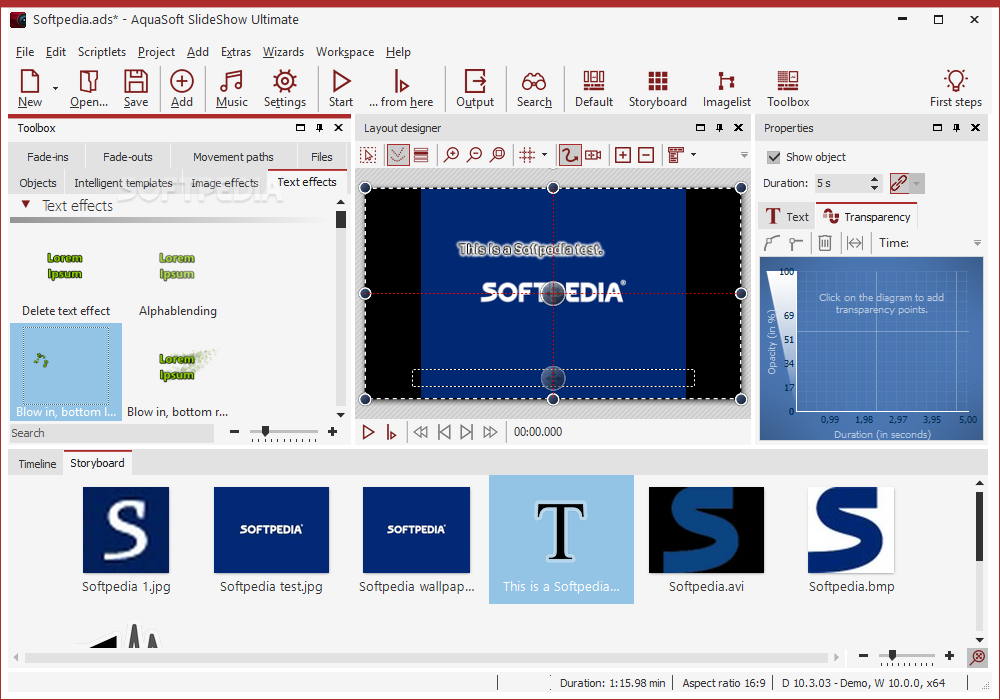Screen dimensions: 1000x700
Task: Click the storyboard zoom reset magnifier icon
Action: (x=977, y=656)
